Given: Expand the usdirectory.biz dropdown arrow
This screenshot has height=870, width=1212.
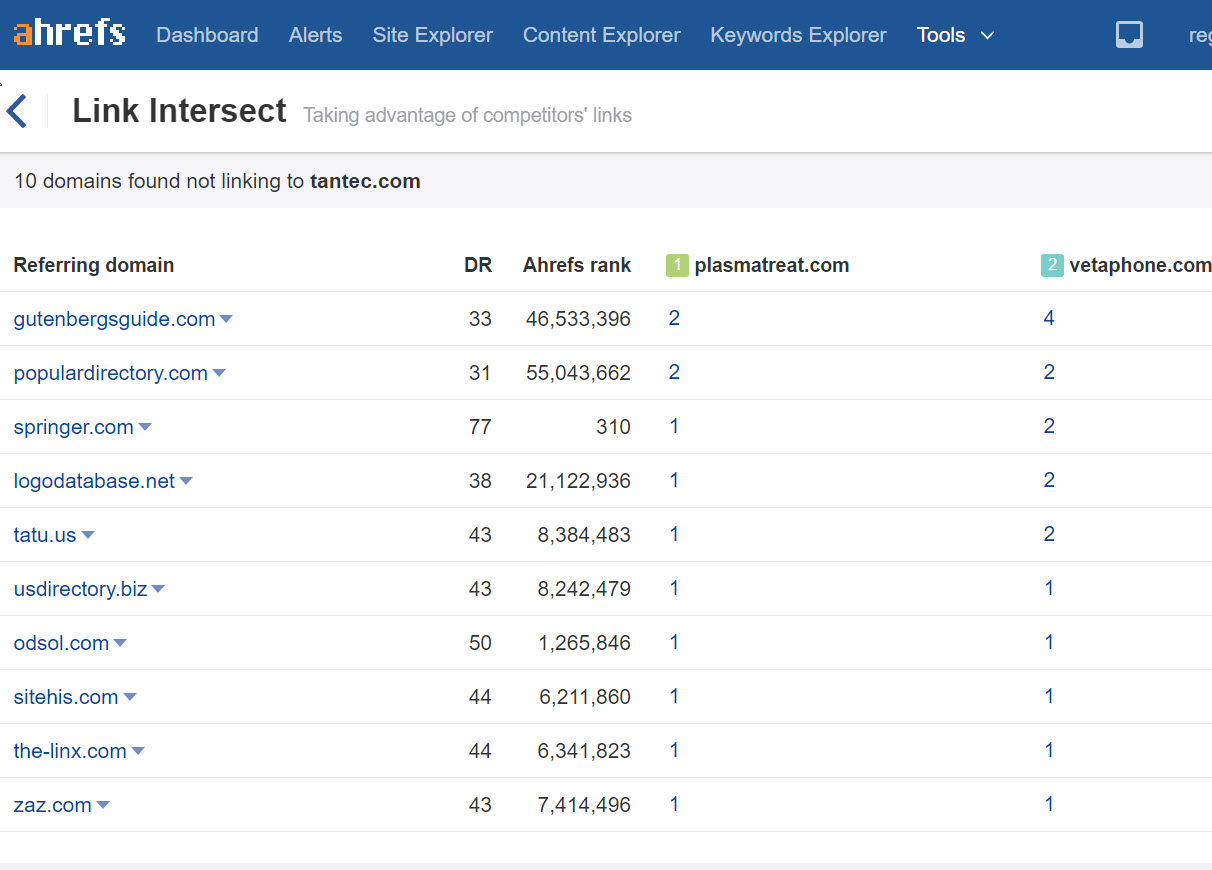Looking at the screenshot, I should click(158, 589).
